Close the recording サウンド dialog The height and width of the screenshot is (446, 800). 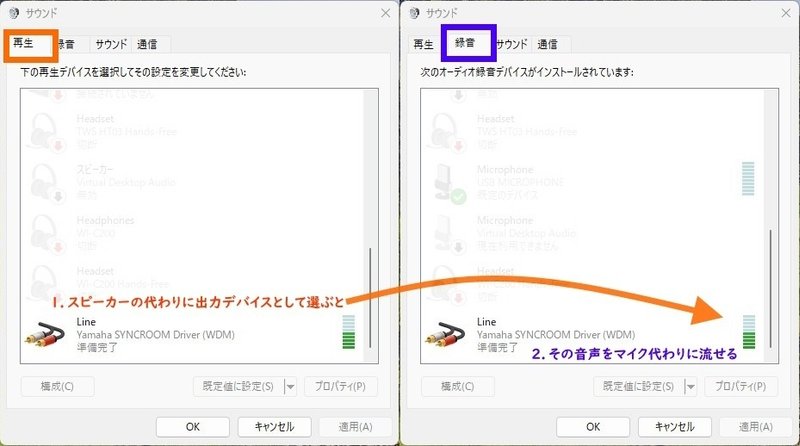pos(786,13)
